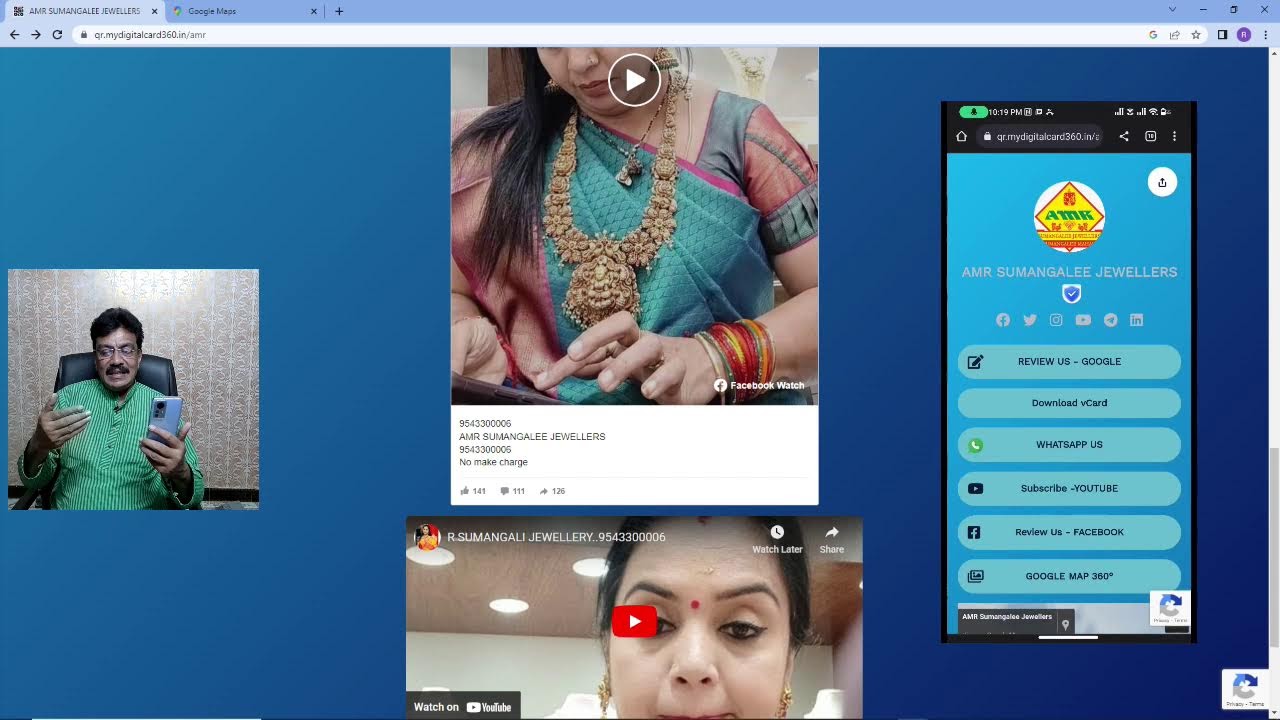Bookmark this page with star icon
This screenshot has height=720, width=1280.
pyautogui.click(x=1195, y=34)
